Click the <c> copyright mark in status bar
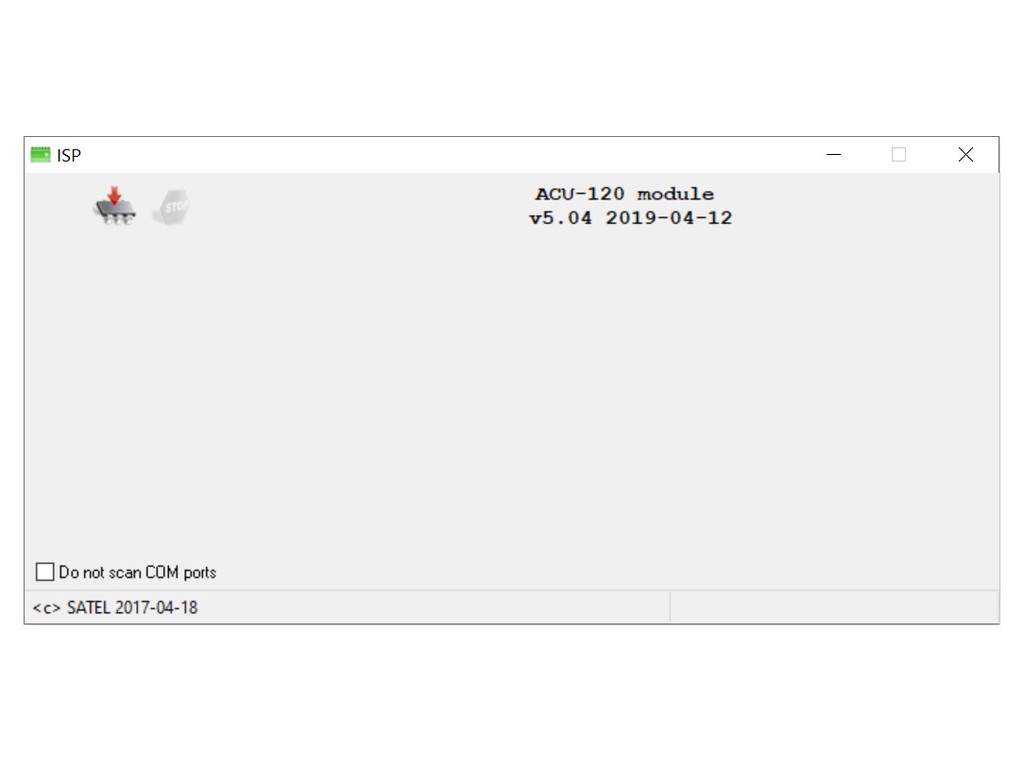The image size is (1024, 768). pyautogui.click(x=46, y=608)
